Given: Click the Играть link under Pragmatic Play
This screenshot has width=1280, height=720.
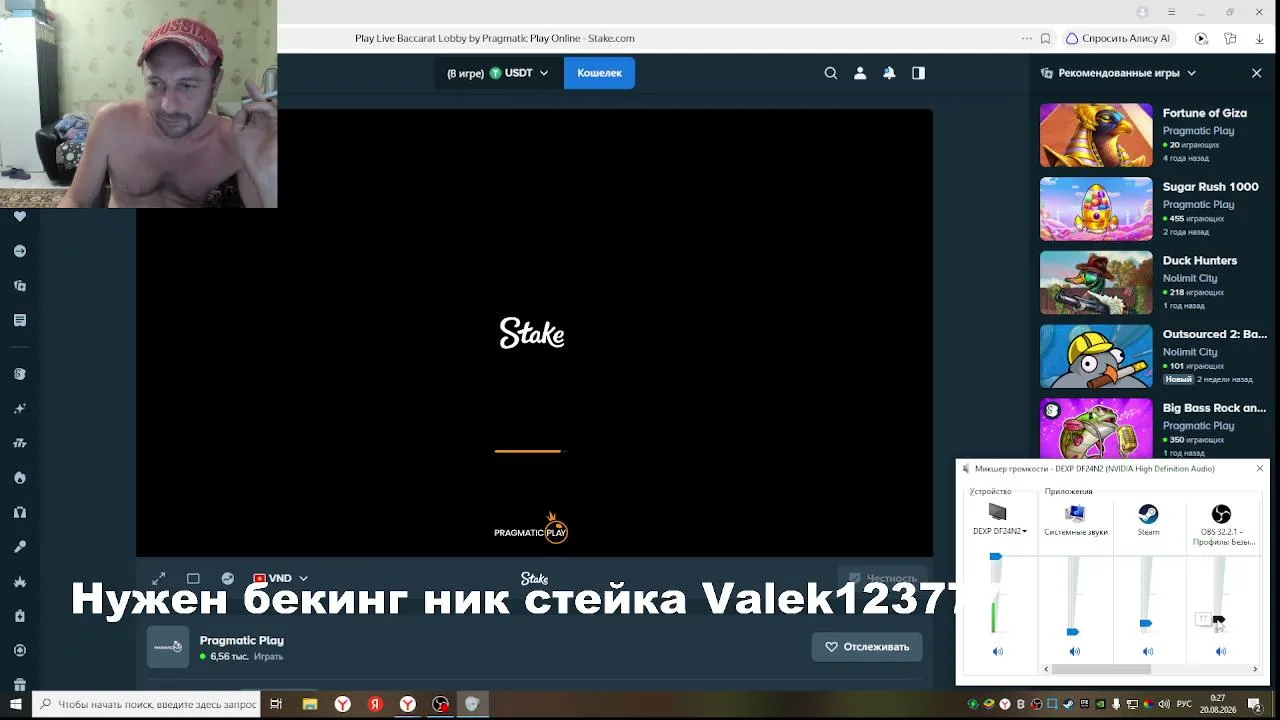Looking at the screenshot, I should coord(268,657).
